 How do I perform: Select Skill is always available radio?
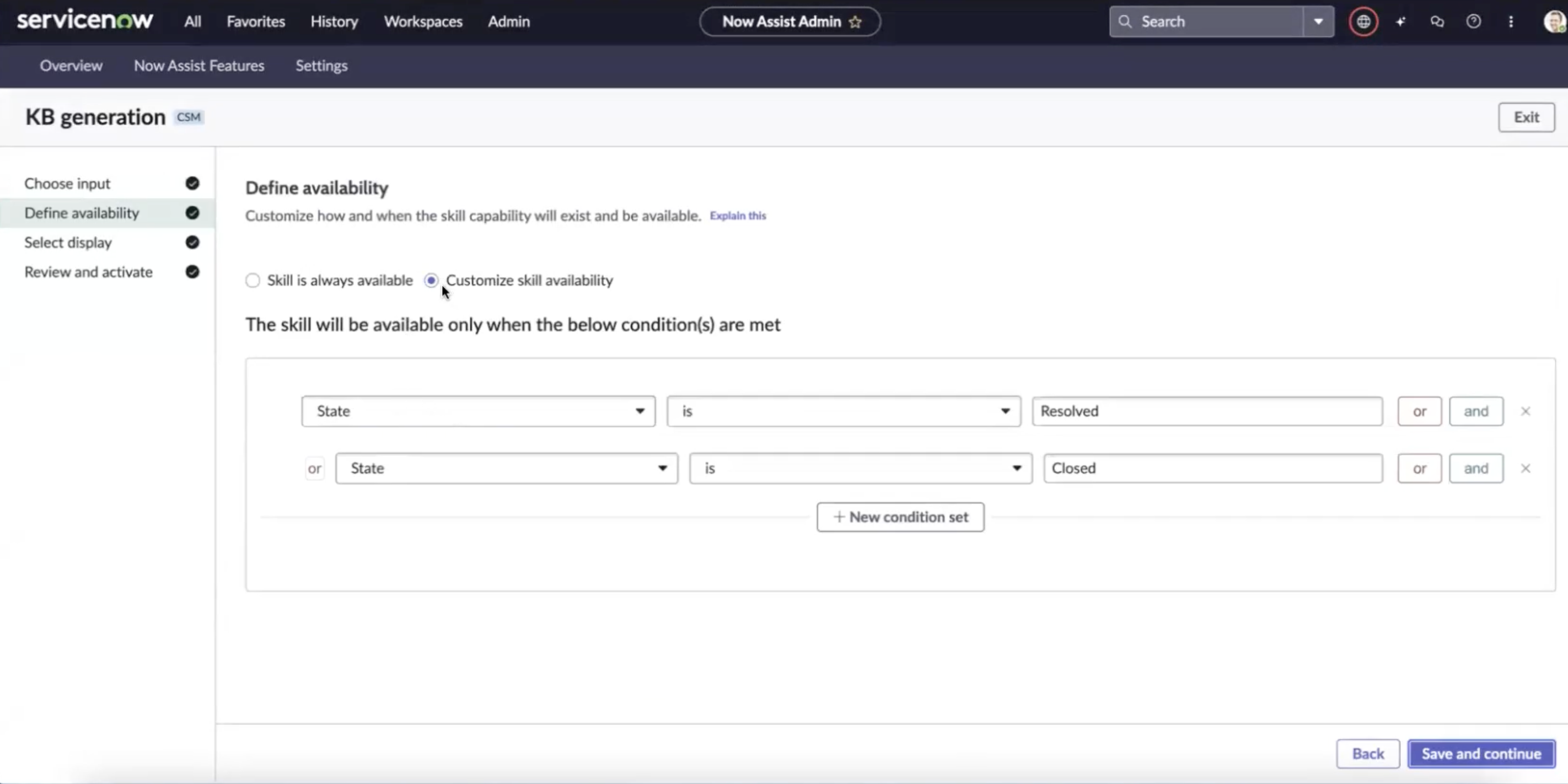(253, 281)
